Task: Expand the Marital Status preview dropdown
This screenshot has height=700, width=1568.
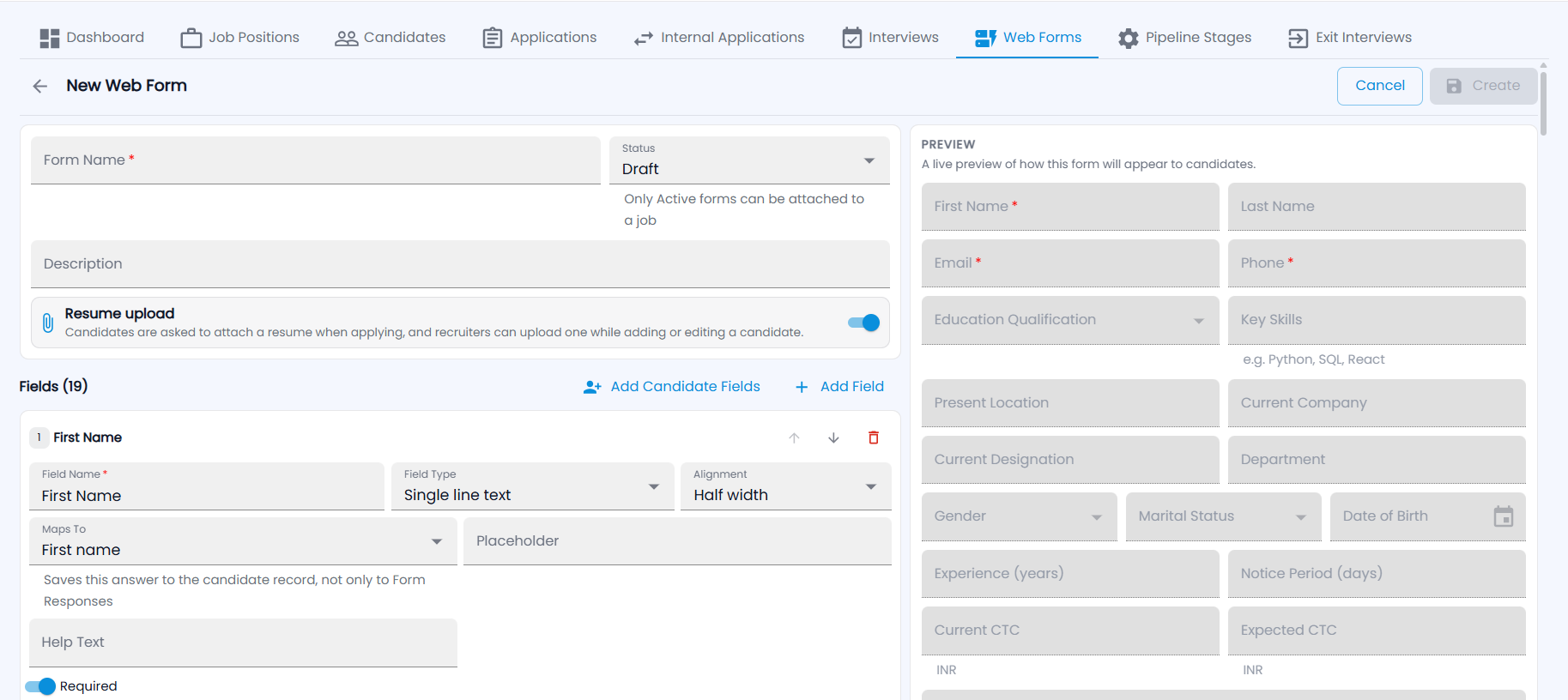Action: pyautogui.click(x=1224, y=516)
